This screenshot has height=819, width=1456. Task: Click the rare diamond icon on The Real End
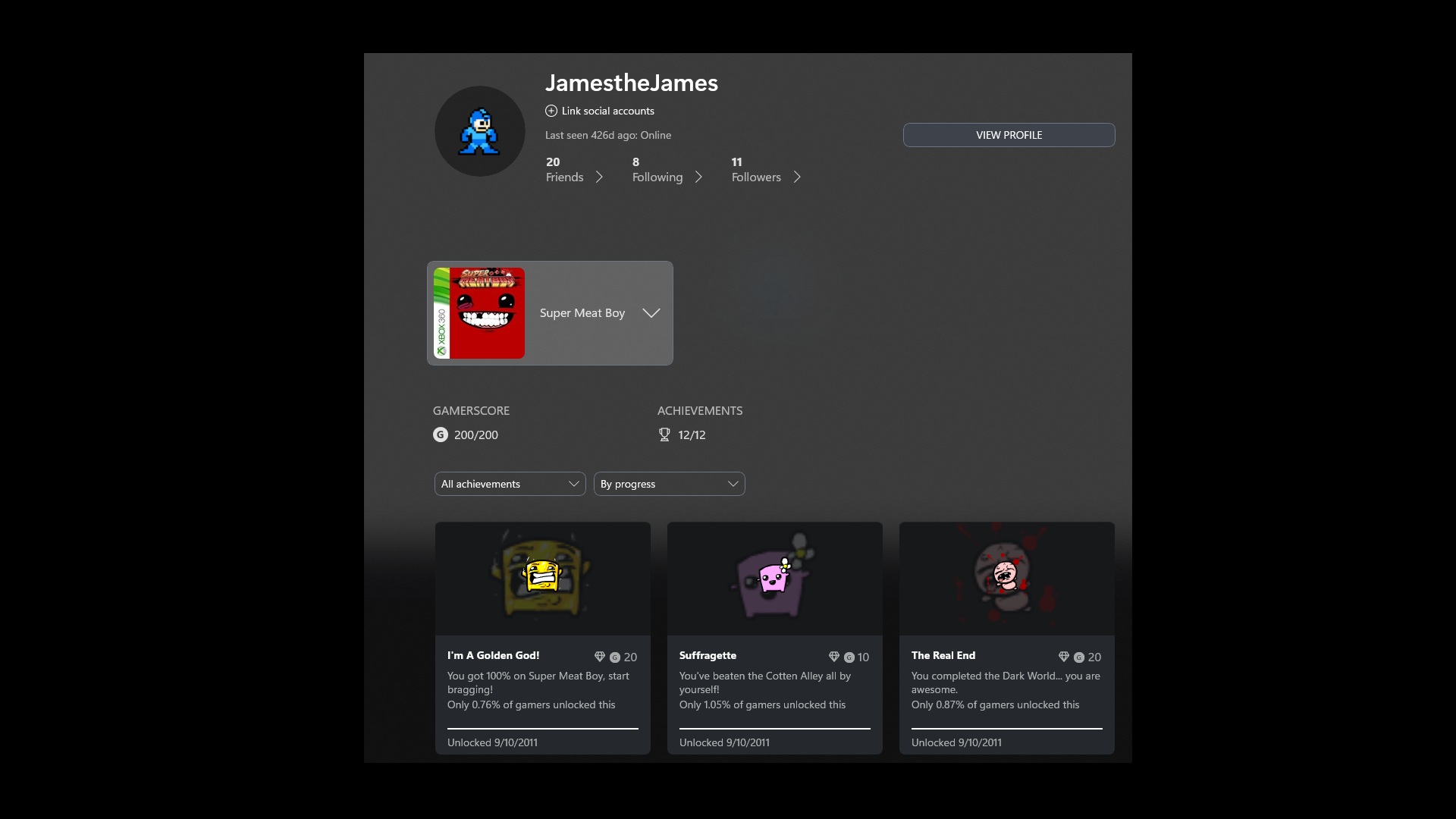(x=1063, y=657)
